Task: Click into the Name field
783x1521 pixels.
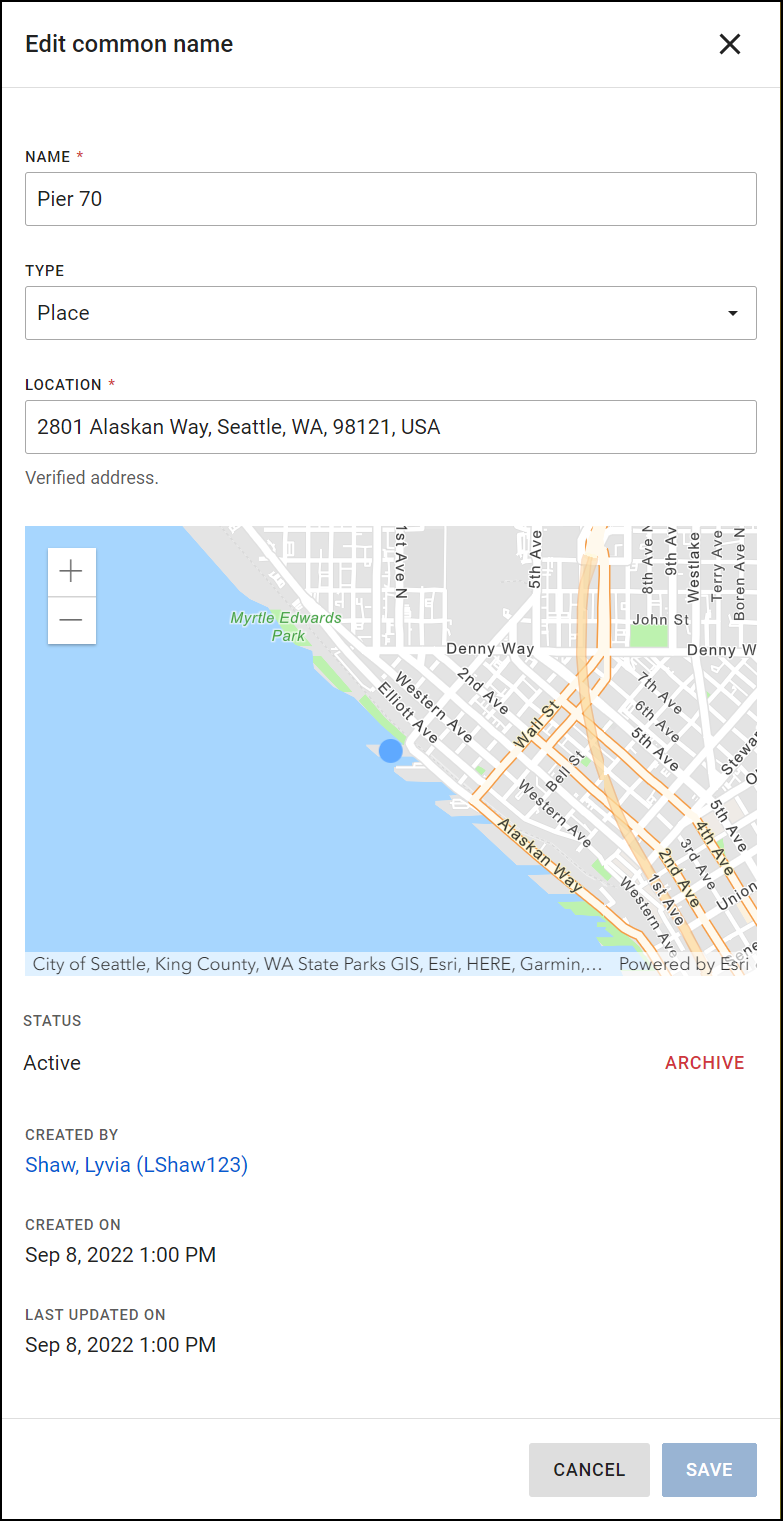Action: pyautogui.click(x=390, y=199)
